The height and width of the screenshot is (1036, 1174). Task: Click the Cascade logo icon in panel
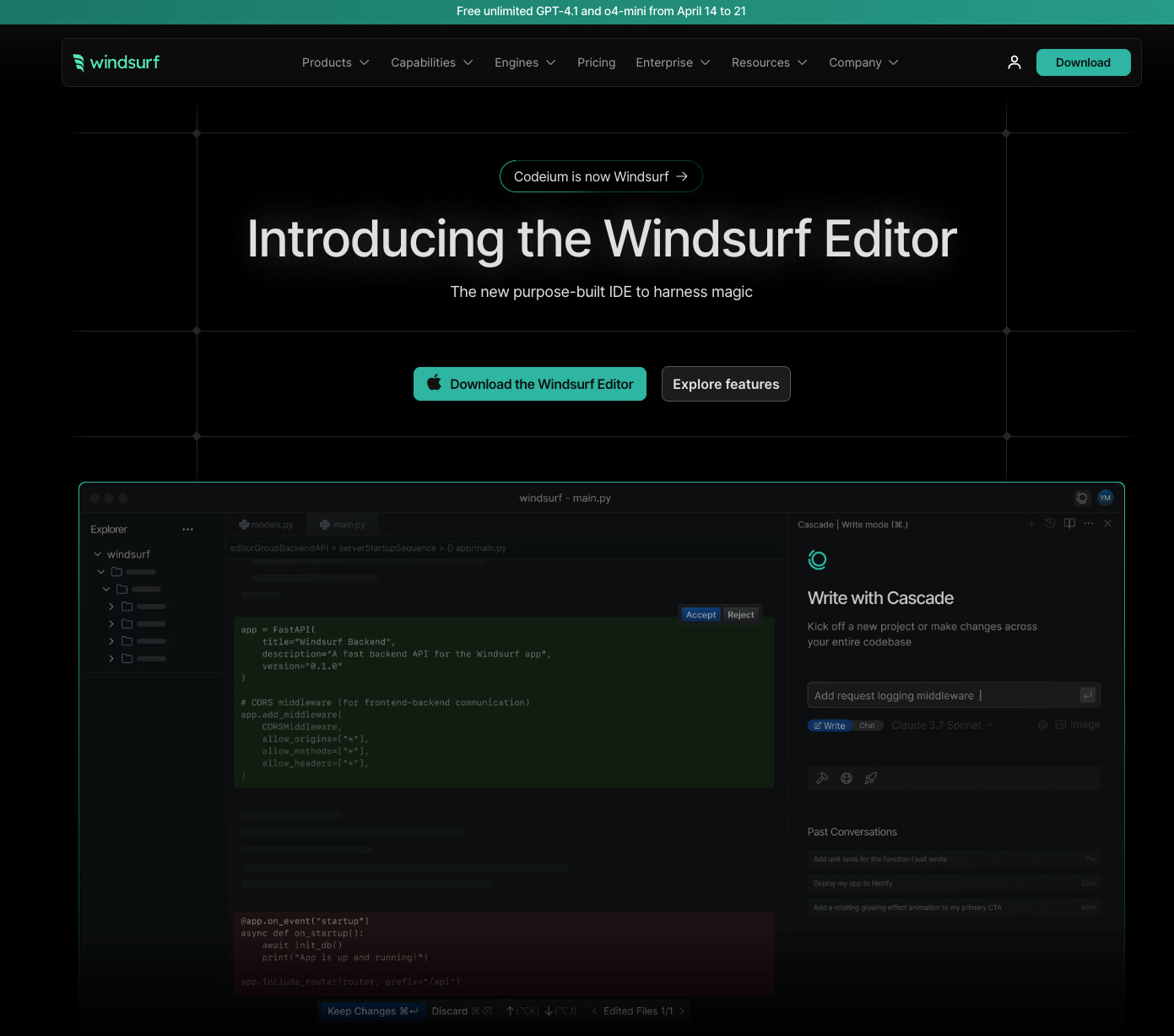(817, 559)
